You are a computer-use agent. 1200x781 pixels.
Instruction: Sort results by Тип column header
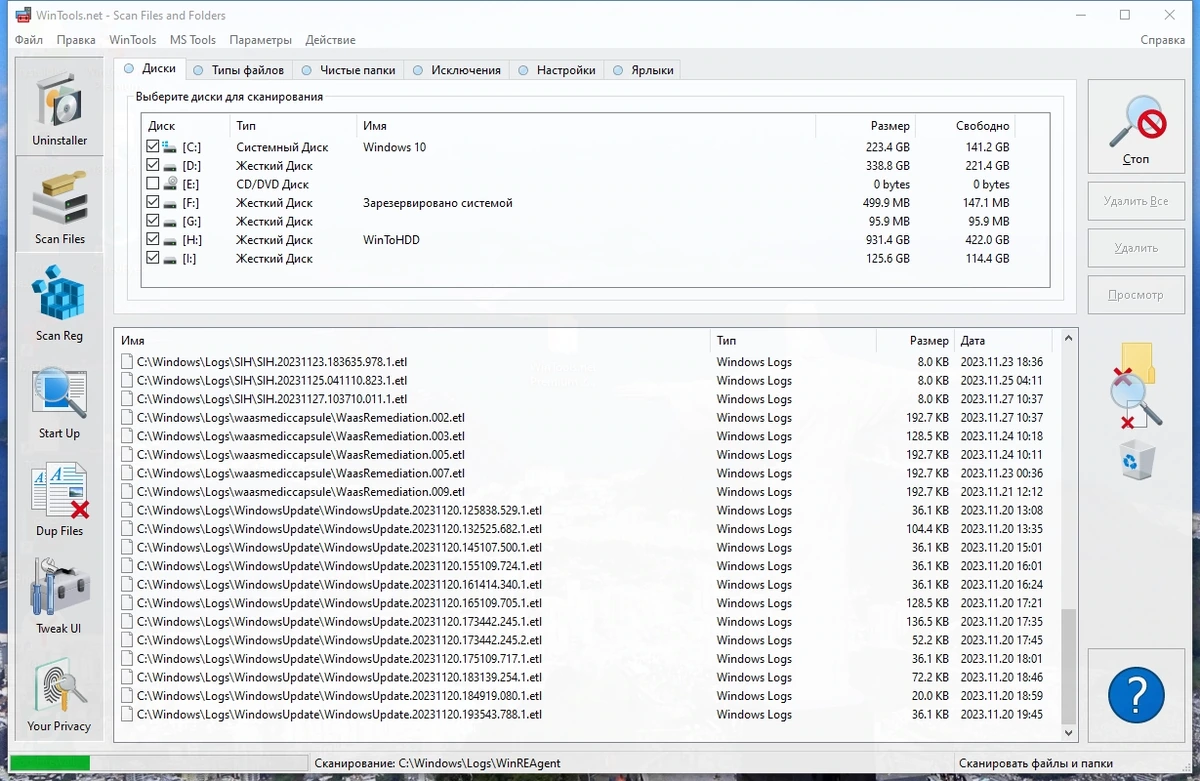pos(793,341)
